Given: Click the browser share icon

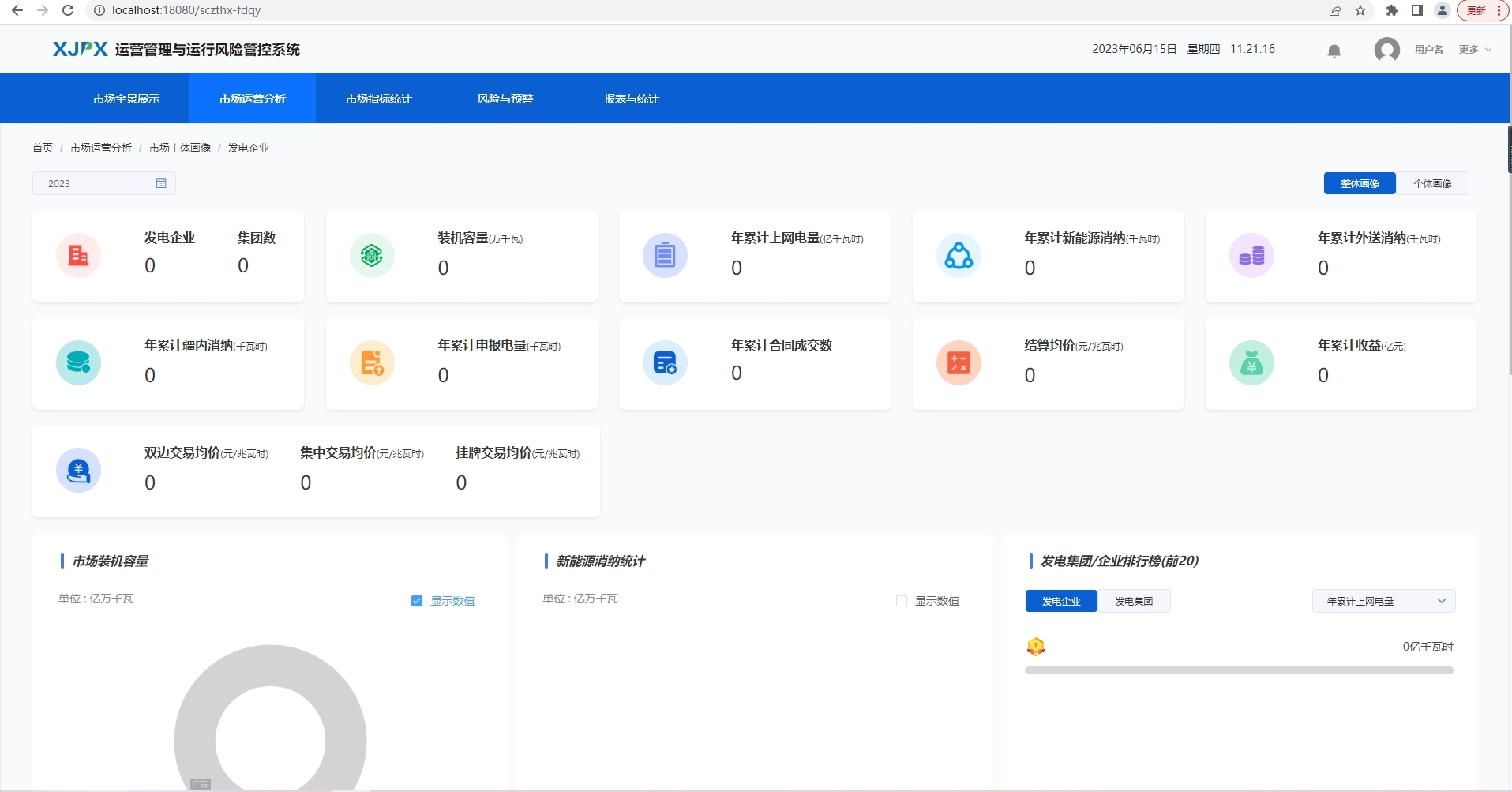Looking at the screenshot, I should [x=1335, y=10].
